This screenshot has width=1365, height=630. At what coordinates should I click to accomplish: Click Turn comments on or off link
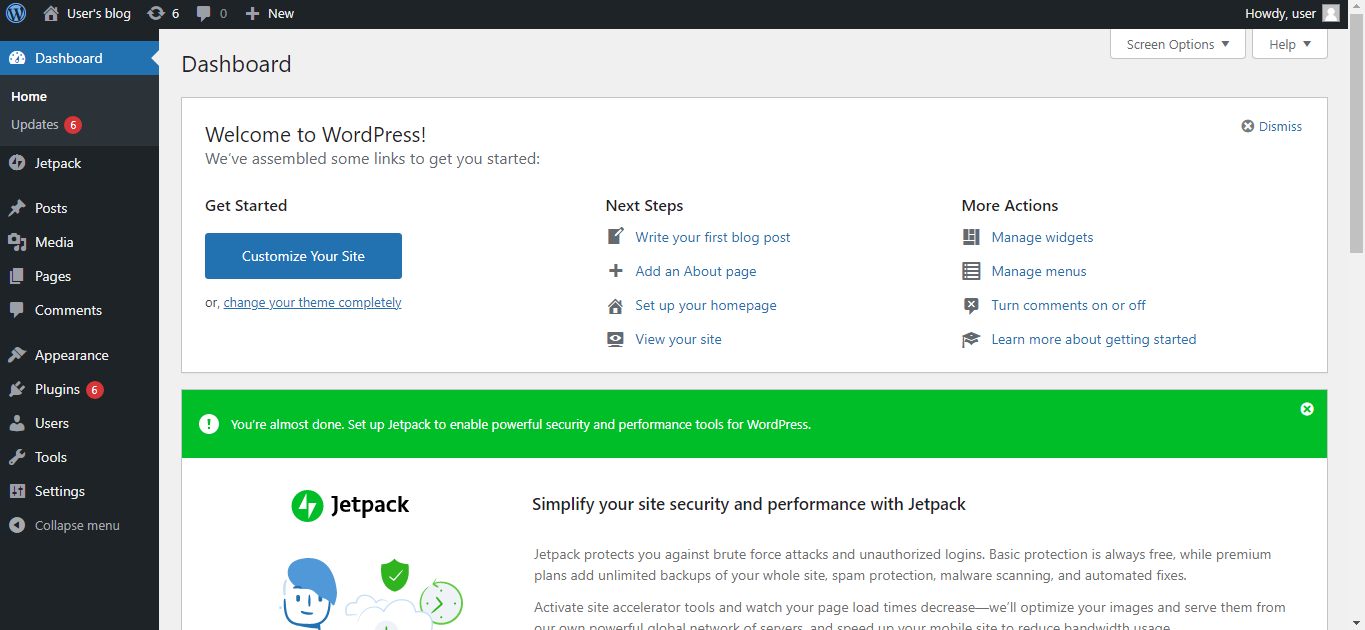[x=1068, y=305]
